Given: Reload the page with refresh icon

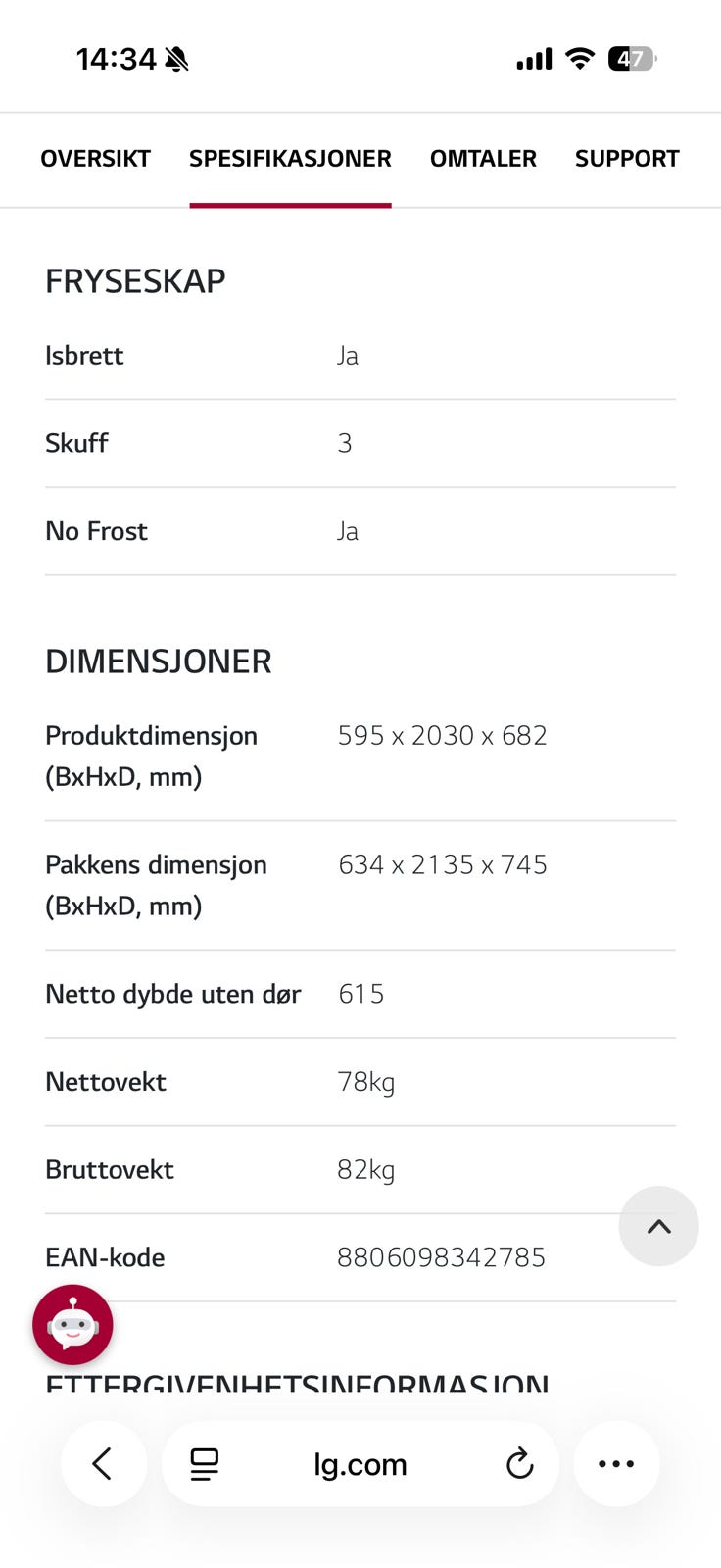Looking at the screenshot, I should tap(519, 1464).
